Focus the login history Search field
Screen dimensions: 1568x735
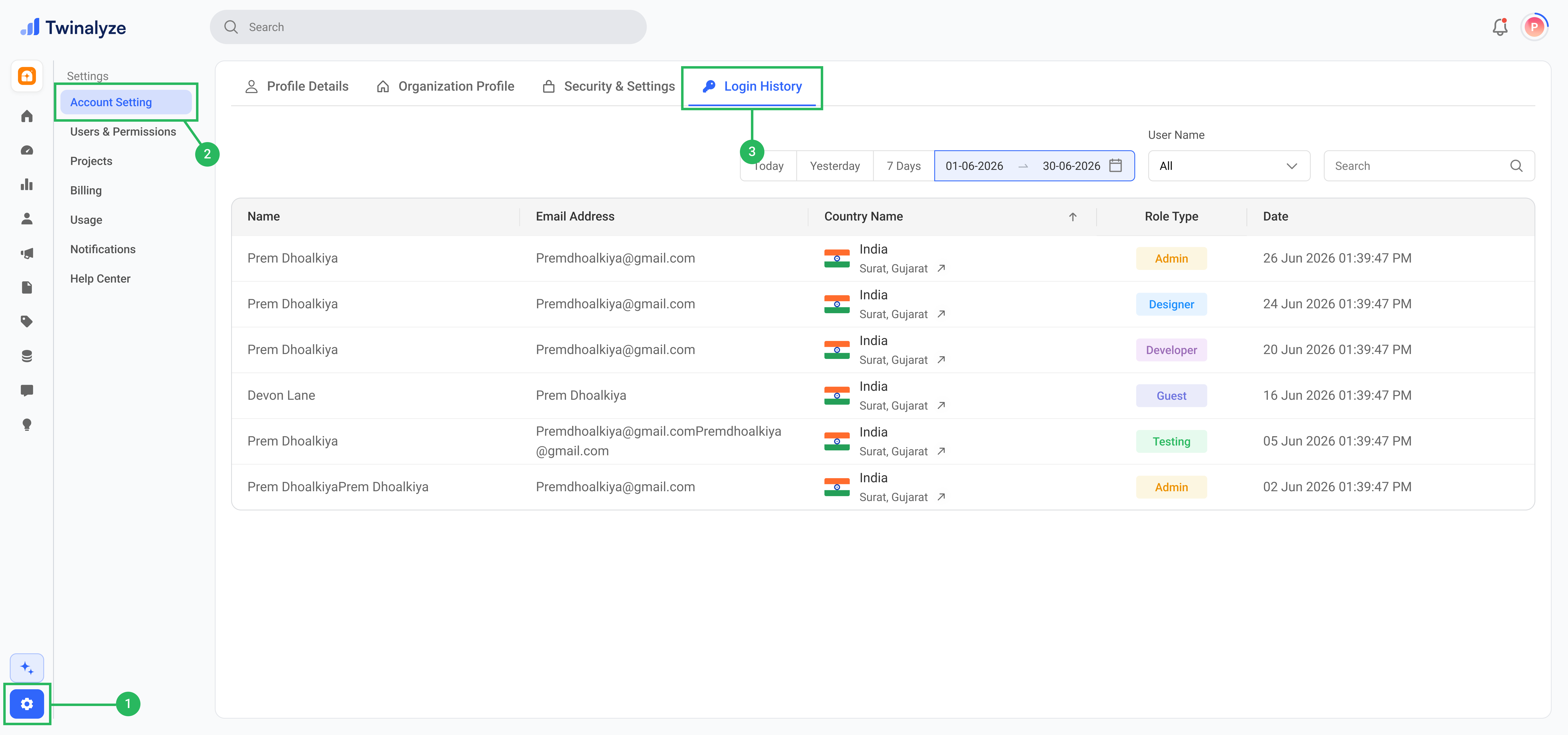click(x=1429, y=166)
